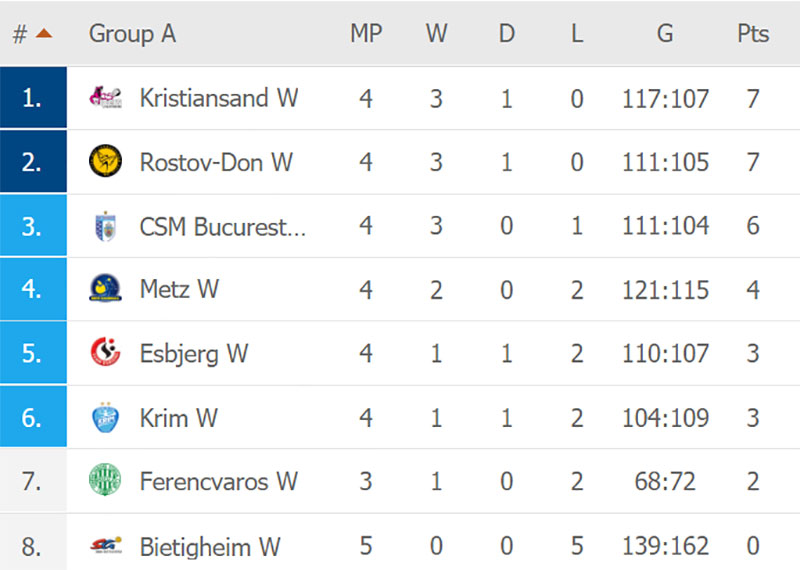Sort standings by Pts column

753,34
